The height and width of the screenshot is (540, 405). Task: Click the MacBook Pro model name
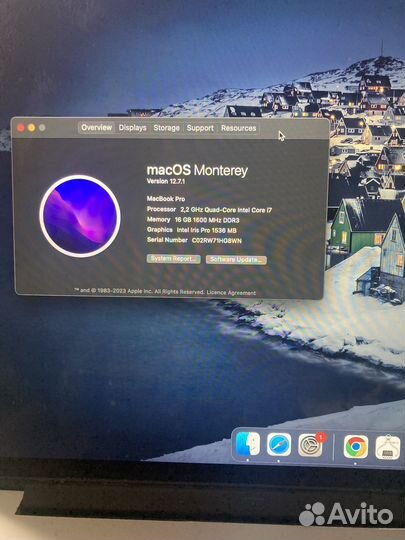(x=166, y=199)
